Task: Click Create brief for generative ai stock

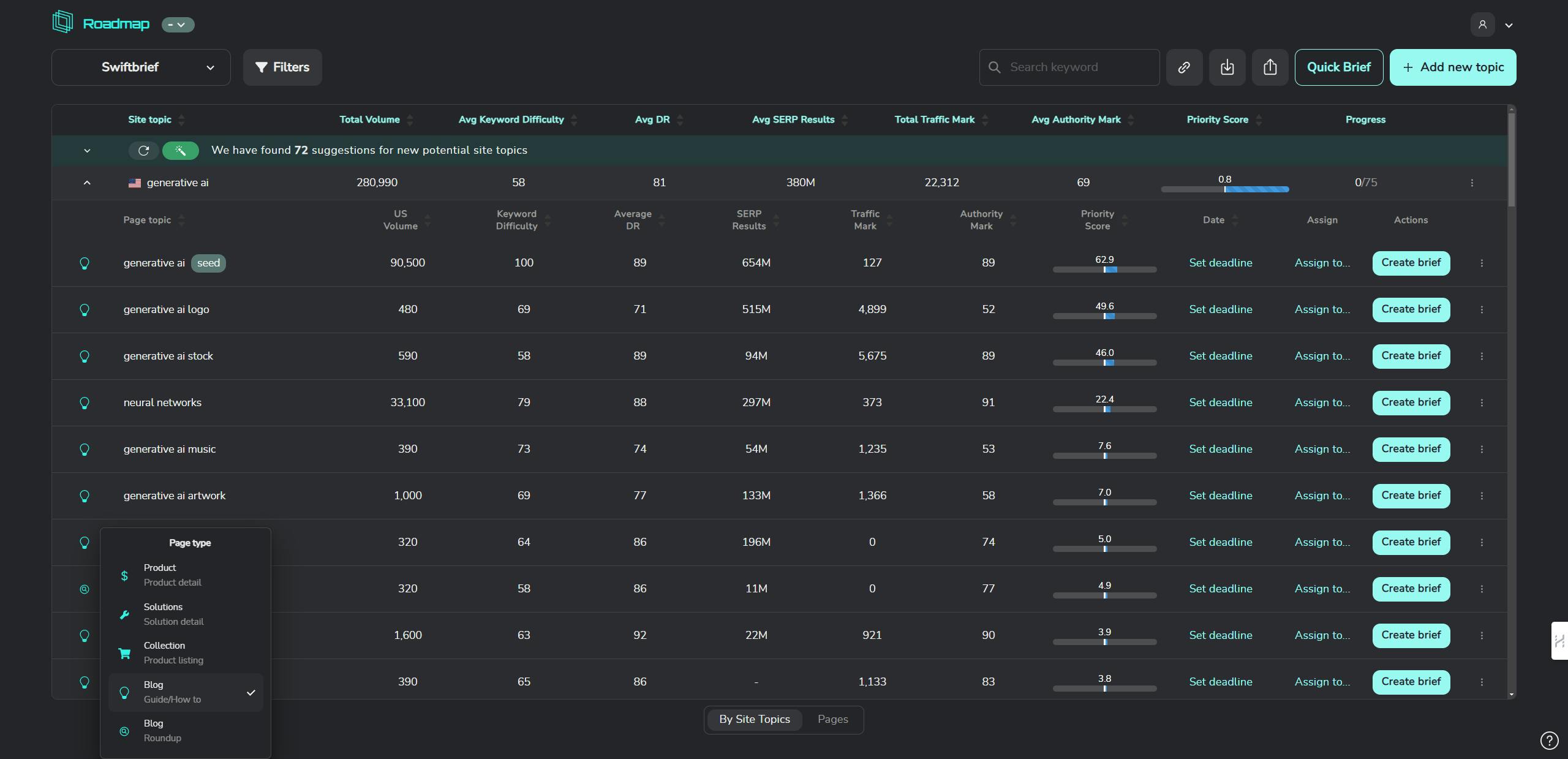Action: click(1411, 357)
